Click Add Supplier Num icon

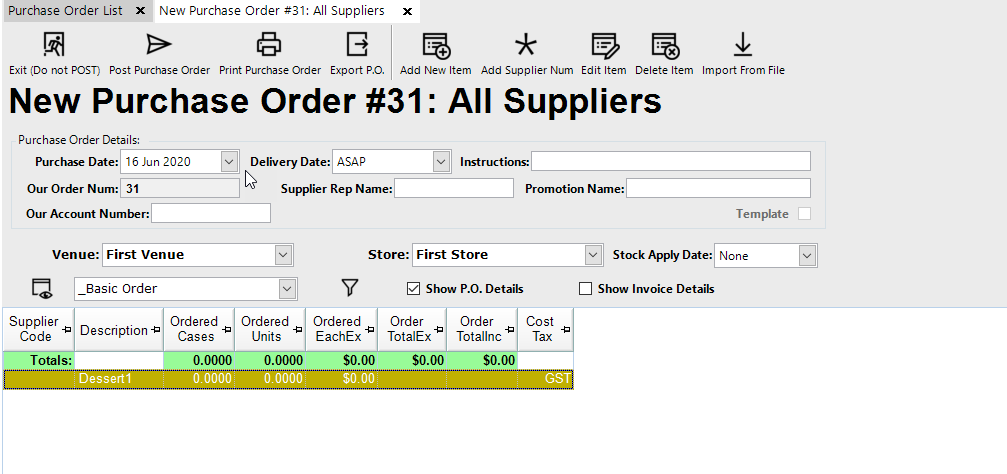(x=526, y=45)
